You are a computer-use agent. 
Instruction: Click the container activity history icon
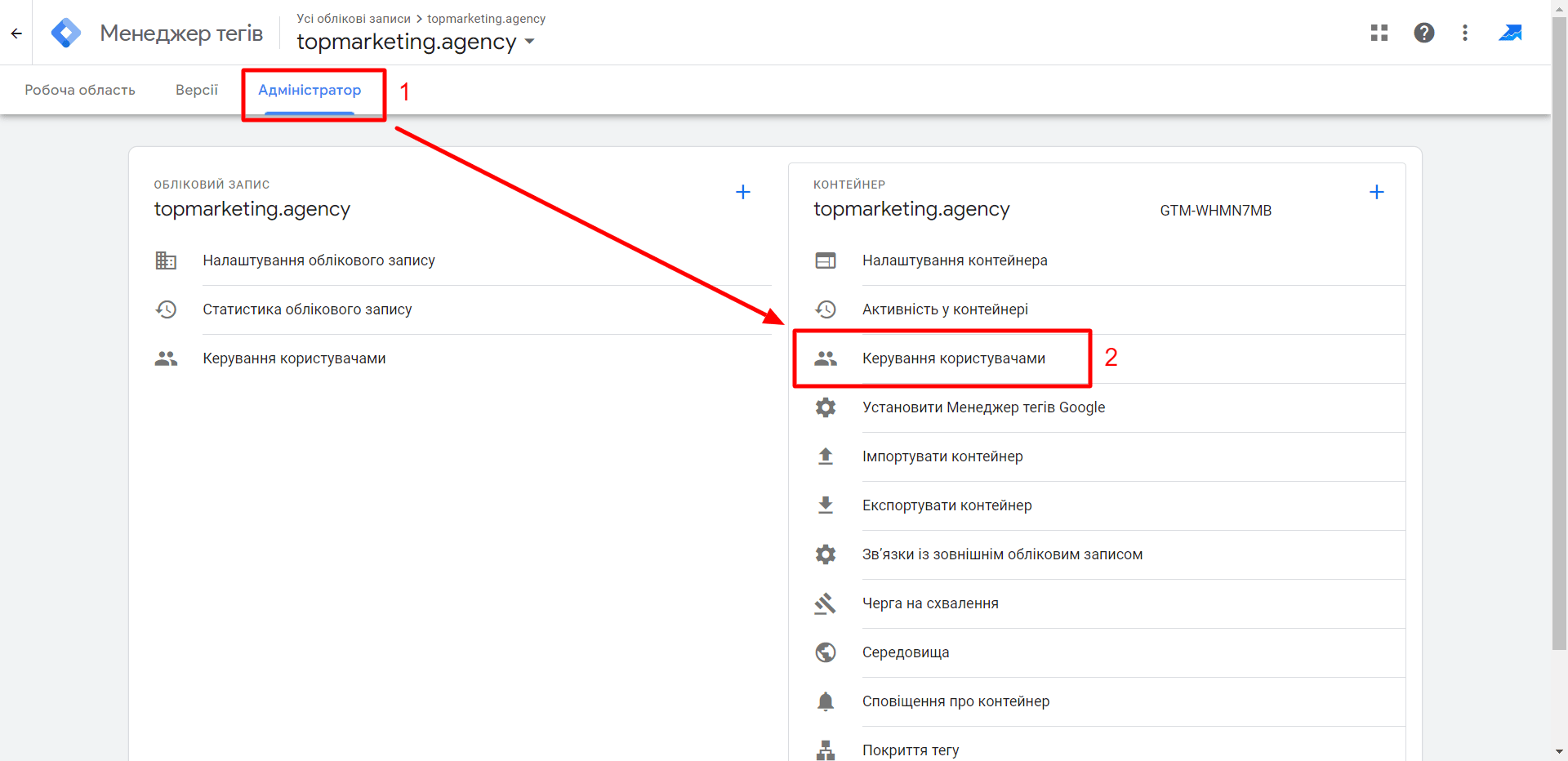click(x=826, y=309)
